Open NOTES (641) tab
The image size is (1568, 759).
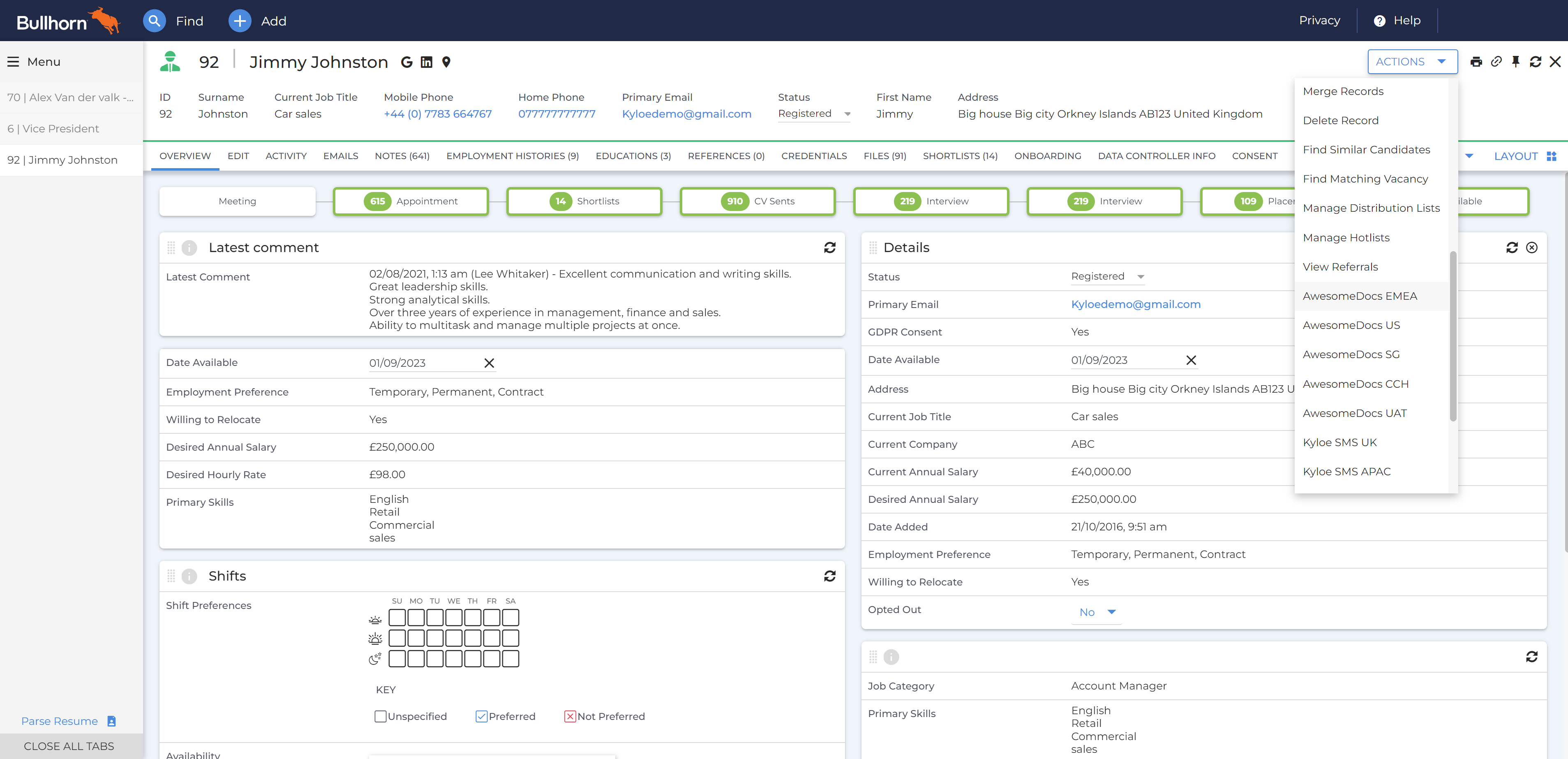pos(402,156)
